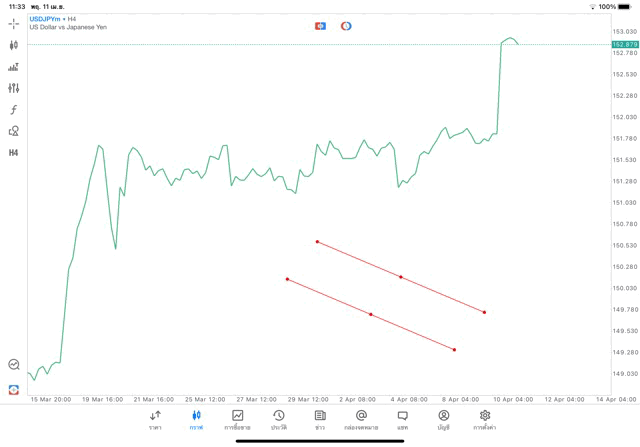This screenshot has height=447, width=640.
Task: Open the การตั้งค่า (Settings) tab
Action: pos(485,419)
